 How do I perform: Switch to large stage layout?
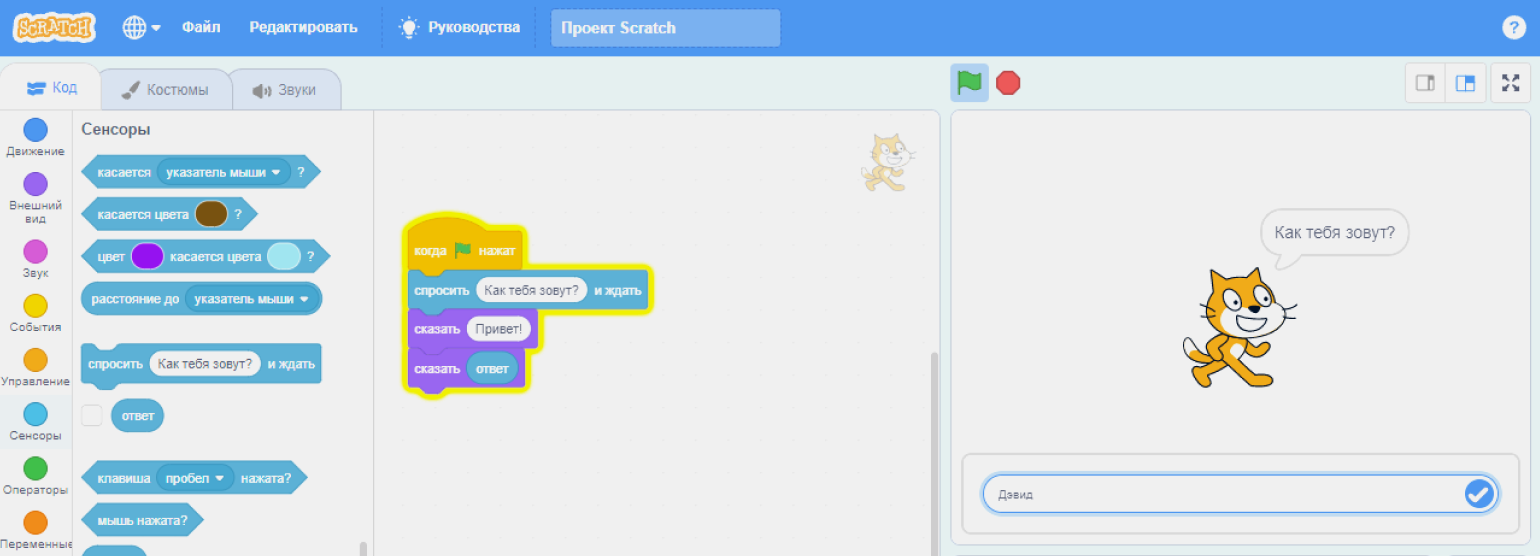coord(1465,84)
